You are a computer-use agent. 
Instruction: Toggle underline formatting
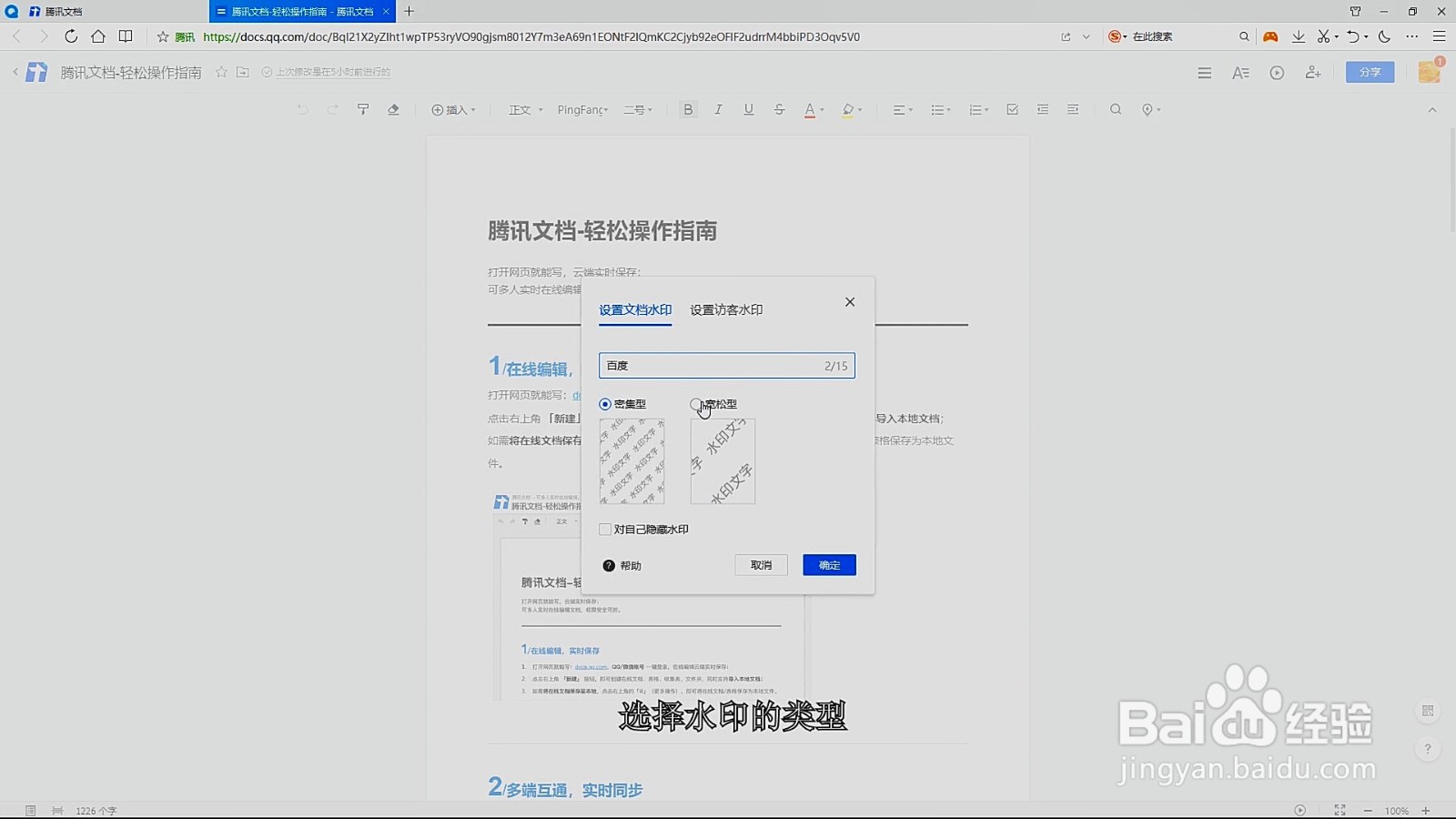[748, 110]
